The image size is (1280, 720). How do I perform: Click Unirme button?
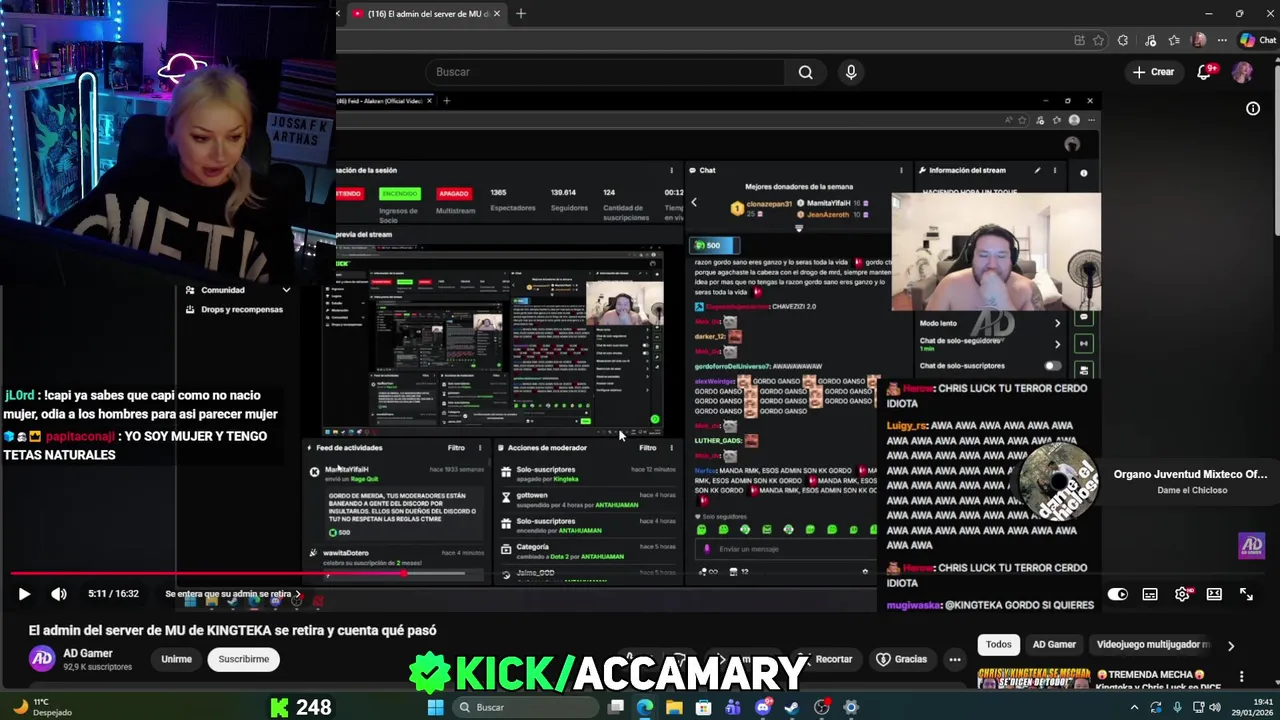pos(176,659)
